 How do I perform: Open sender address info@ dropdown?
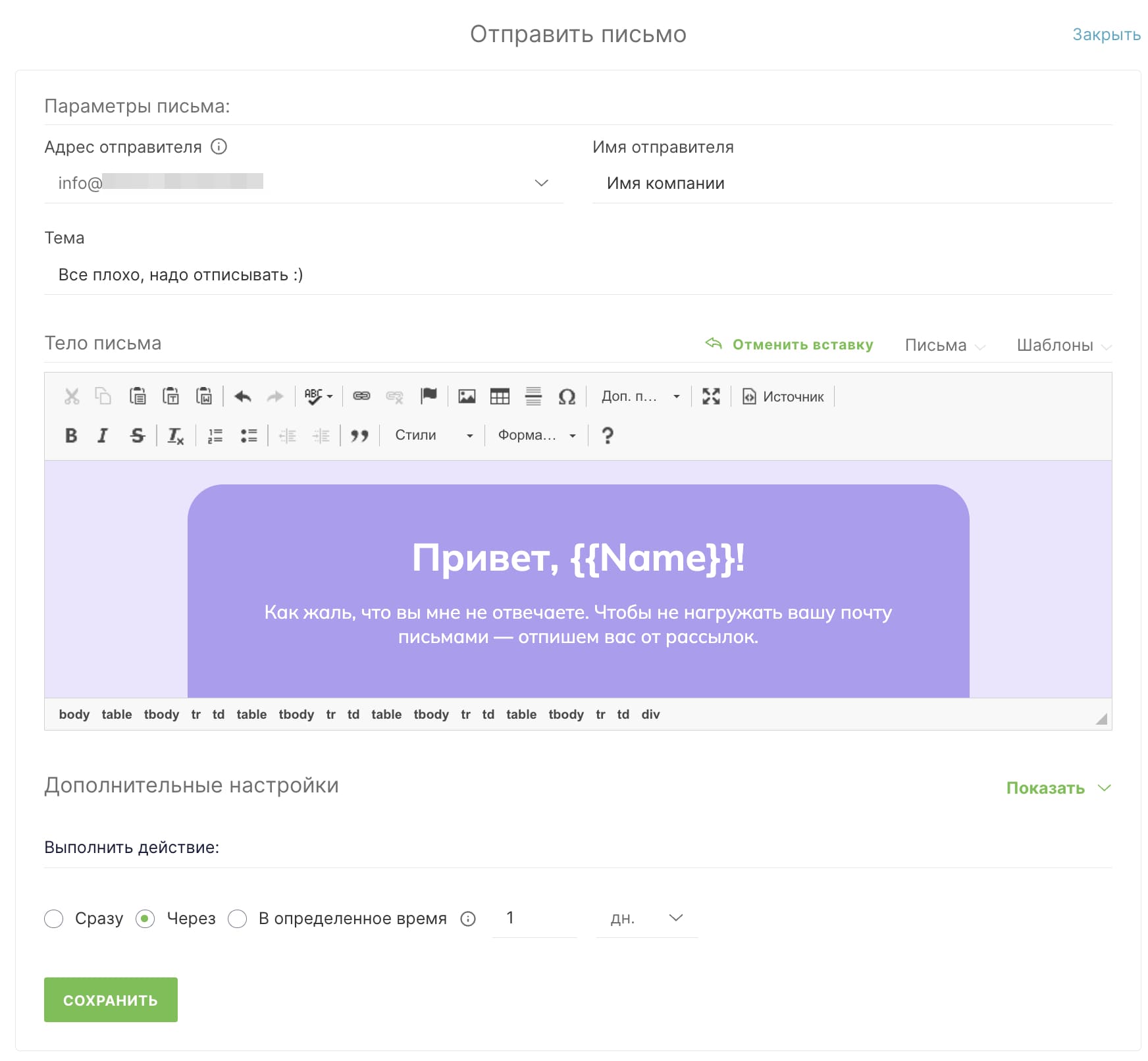coord(303,183)
